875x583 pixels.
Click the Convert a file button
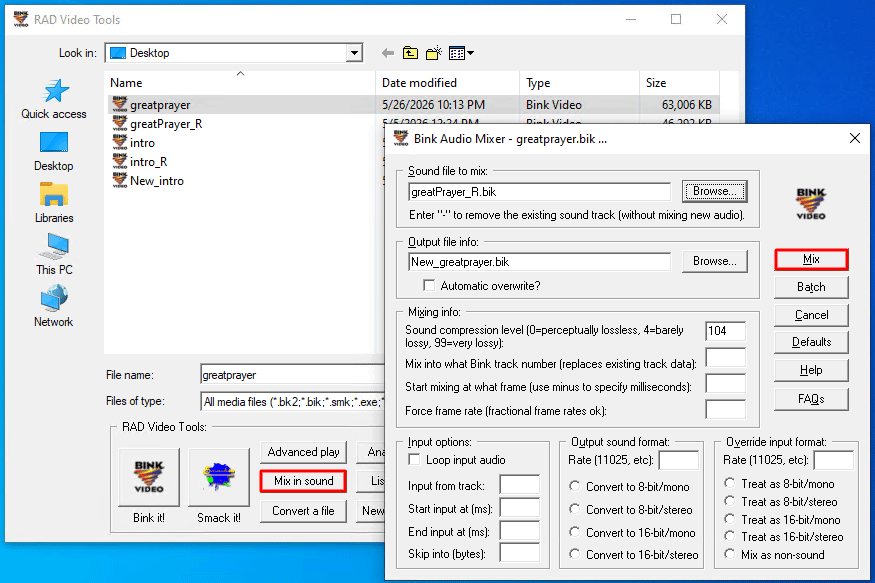(304, 511)
